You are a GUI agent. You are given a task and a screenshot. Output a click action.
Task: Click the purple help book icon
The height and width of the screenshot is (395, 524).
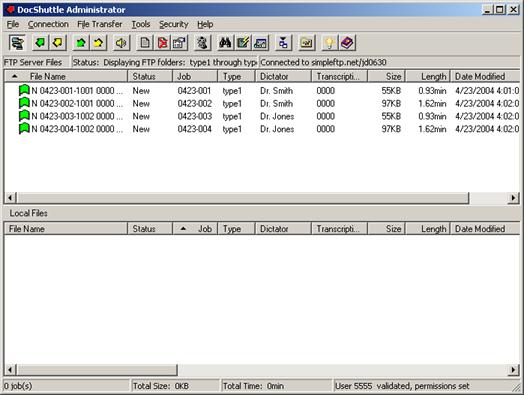click(x=348, y=43)
